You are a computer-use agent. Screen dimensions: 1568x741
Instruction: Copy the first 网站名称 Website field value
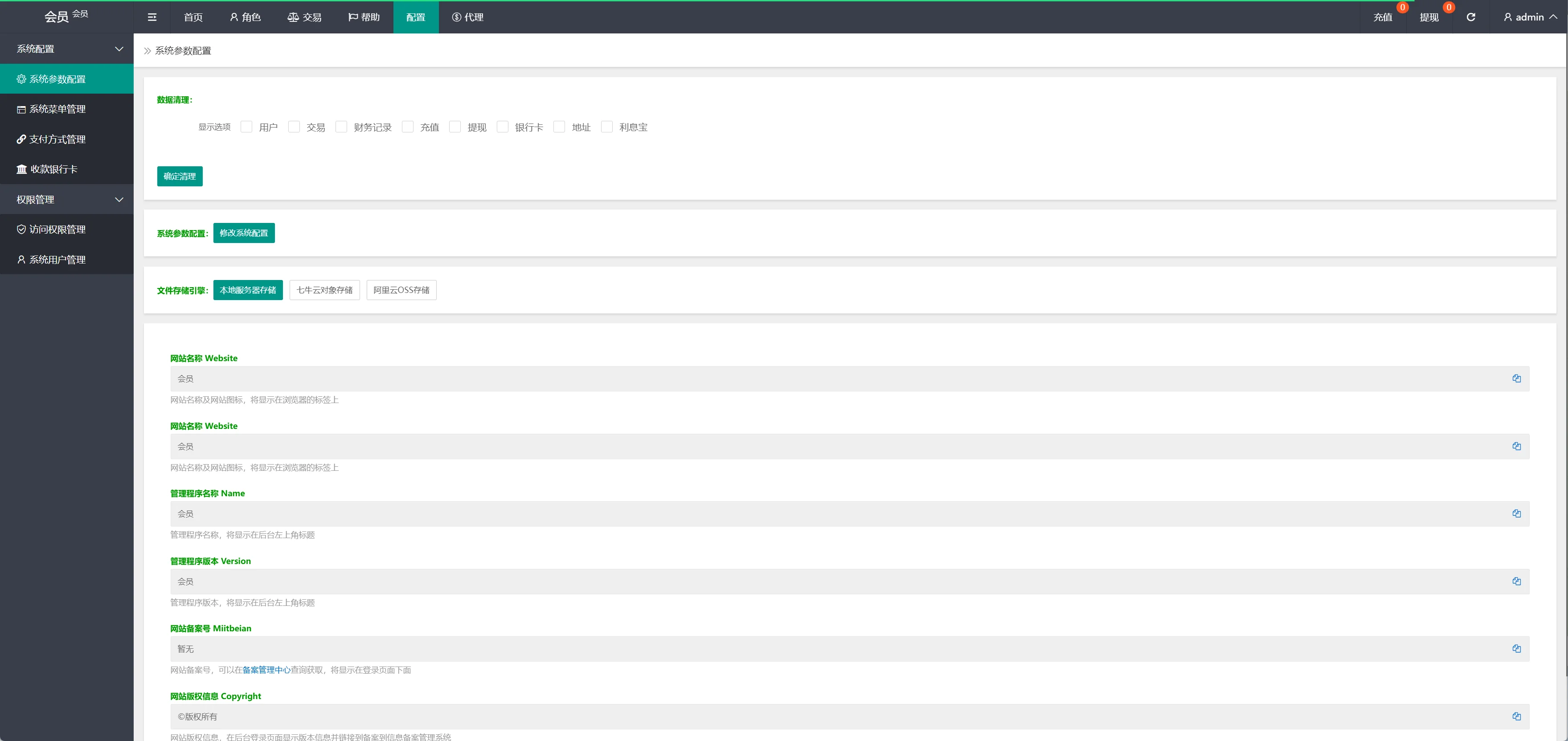(x=1516, y=379)
